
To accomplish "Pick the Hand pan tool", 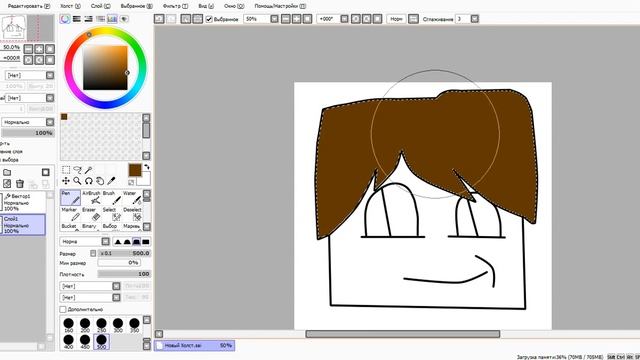I will [x=100, y=181].
